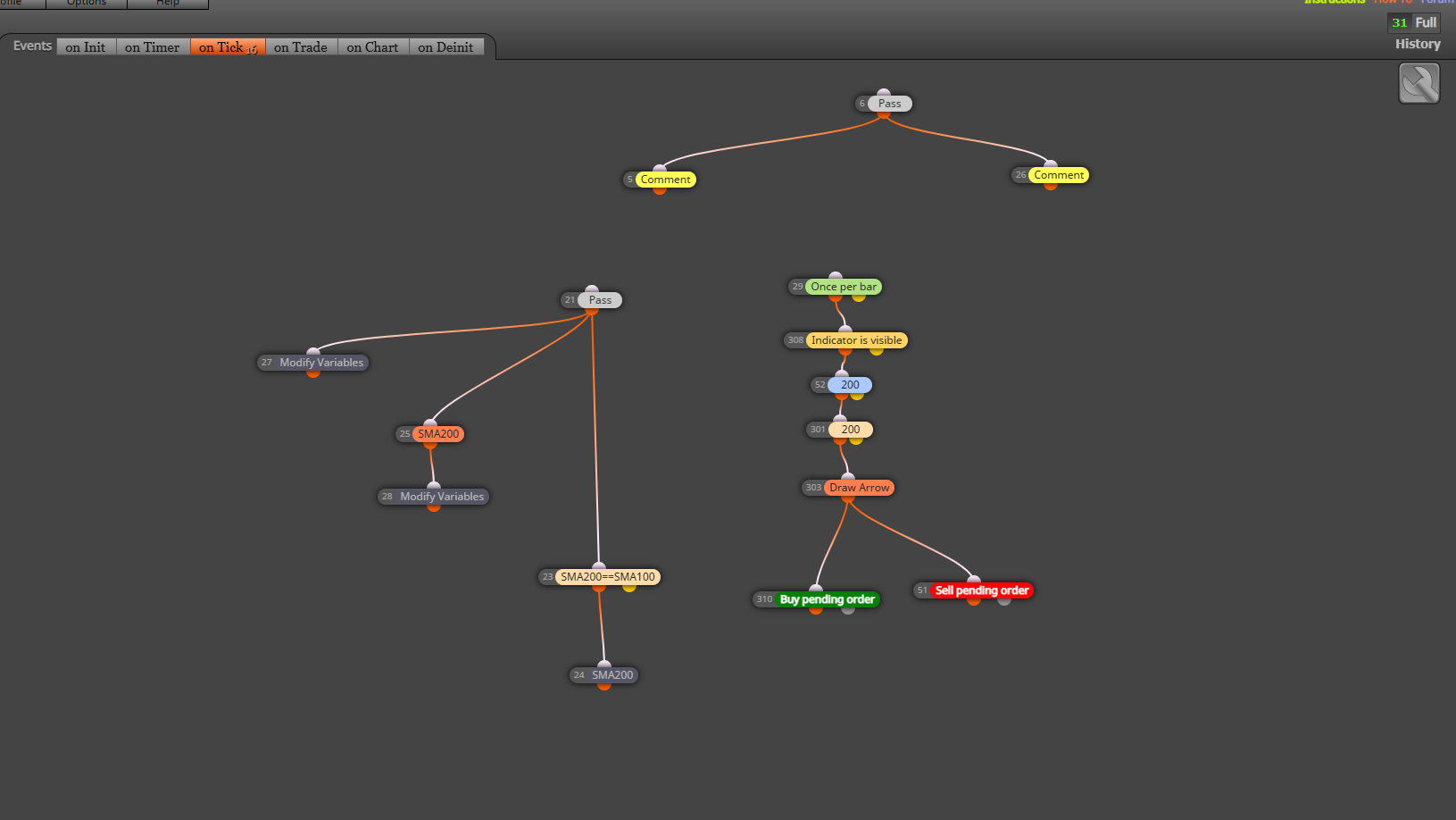Click yellow output connector of cream 200 node
Screen dimensions: 1456x820
856,440
